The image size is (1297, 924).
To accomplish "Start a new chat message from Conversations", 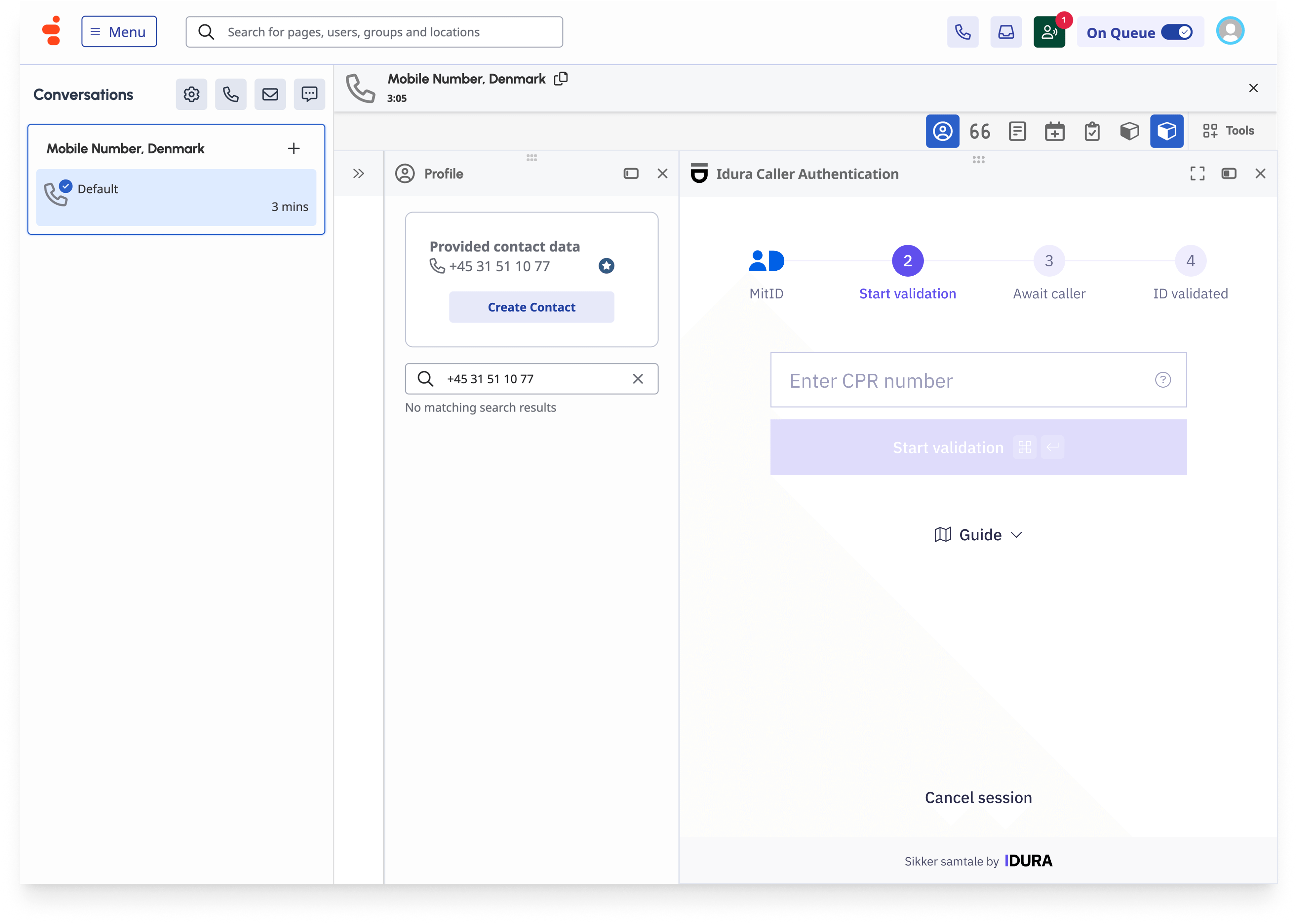I will pos(309,95).
